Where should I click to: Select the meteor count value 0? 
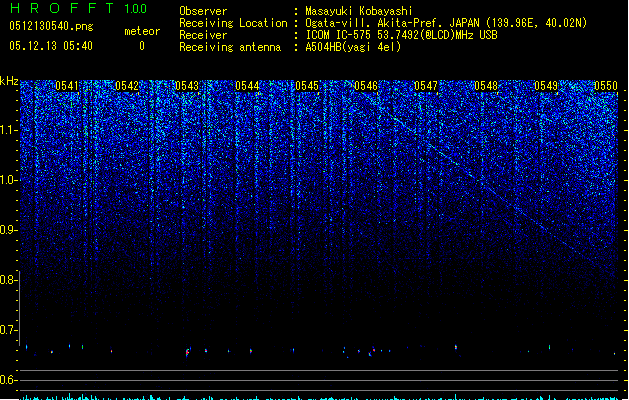pyautogui.click(x=142, y=46)
